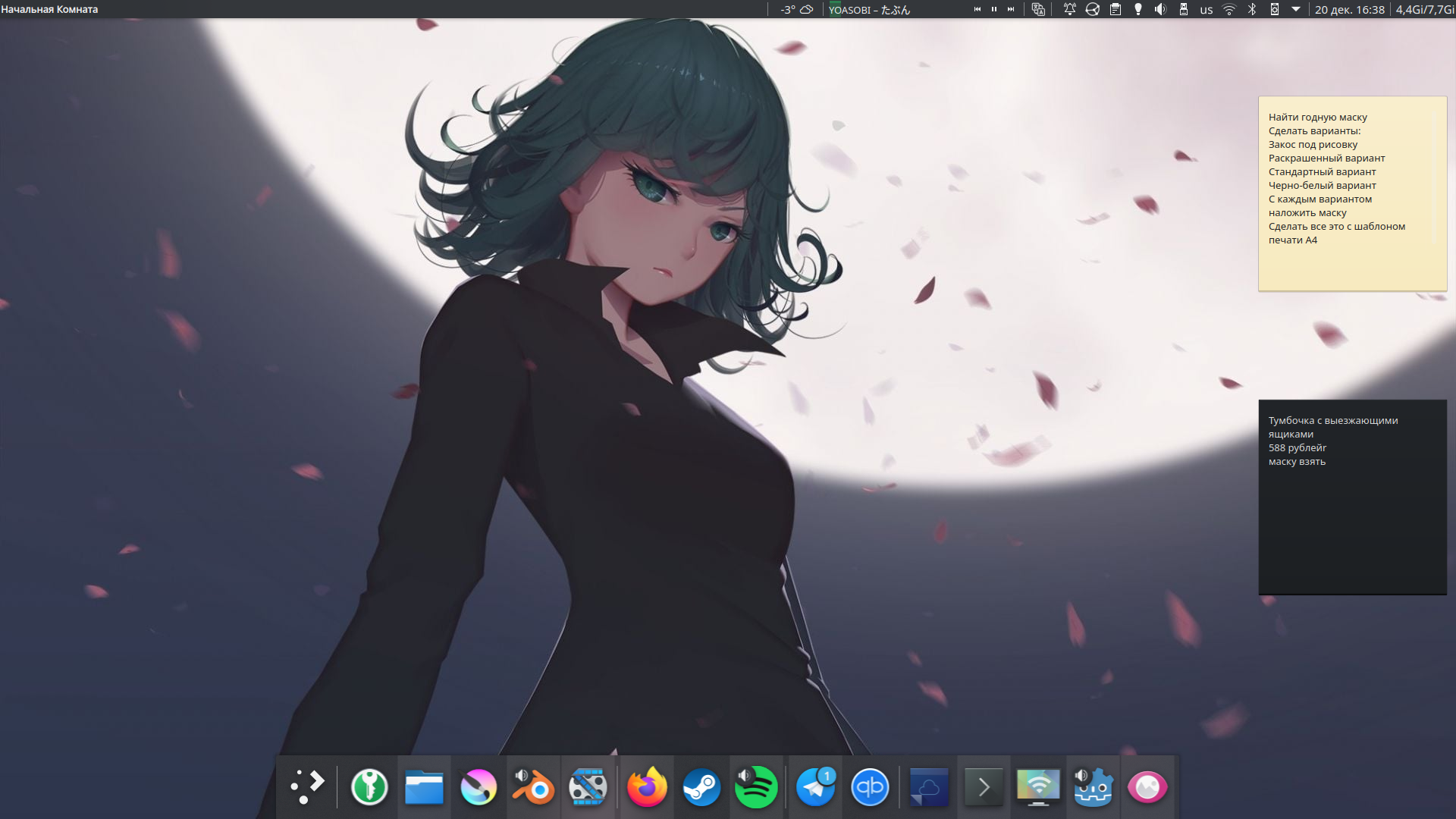
Task: Open removable USB devices tray icon
Action: (x=1183, y=9)
